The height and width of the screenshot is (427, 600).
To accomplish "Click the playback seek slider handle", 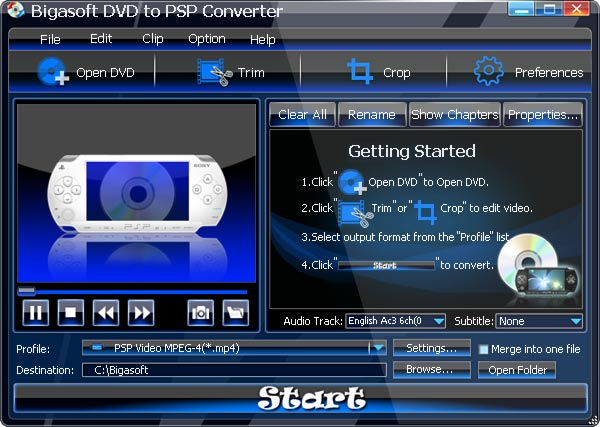I will [x=26, y=291].
